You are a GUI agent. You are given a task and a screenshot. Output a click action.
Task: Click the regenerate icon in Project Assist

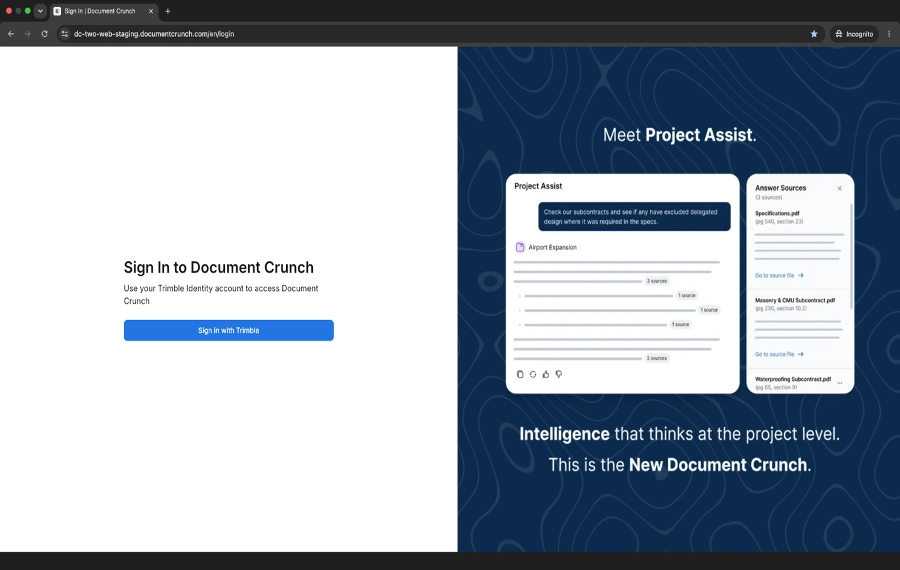pos(533,374)
